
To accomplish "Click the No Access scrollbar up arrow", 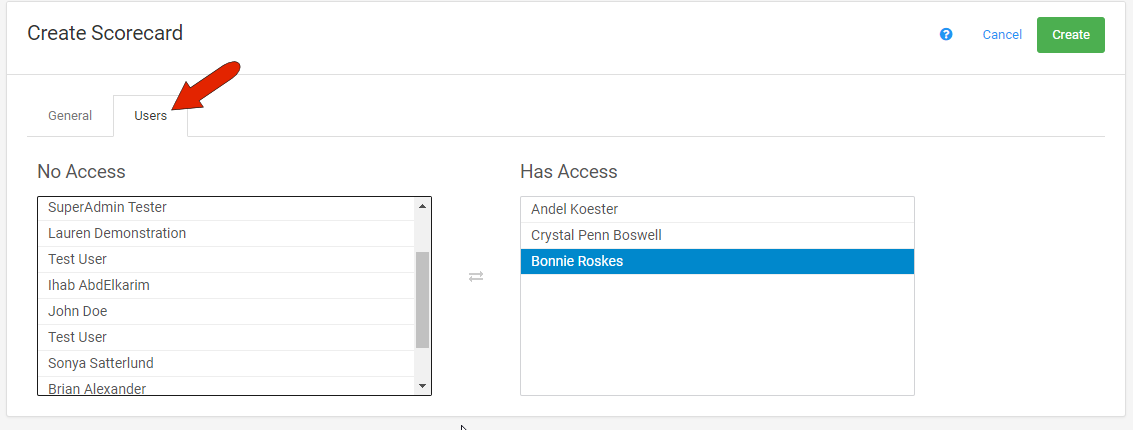I will [x=423, y=206].
